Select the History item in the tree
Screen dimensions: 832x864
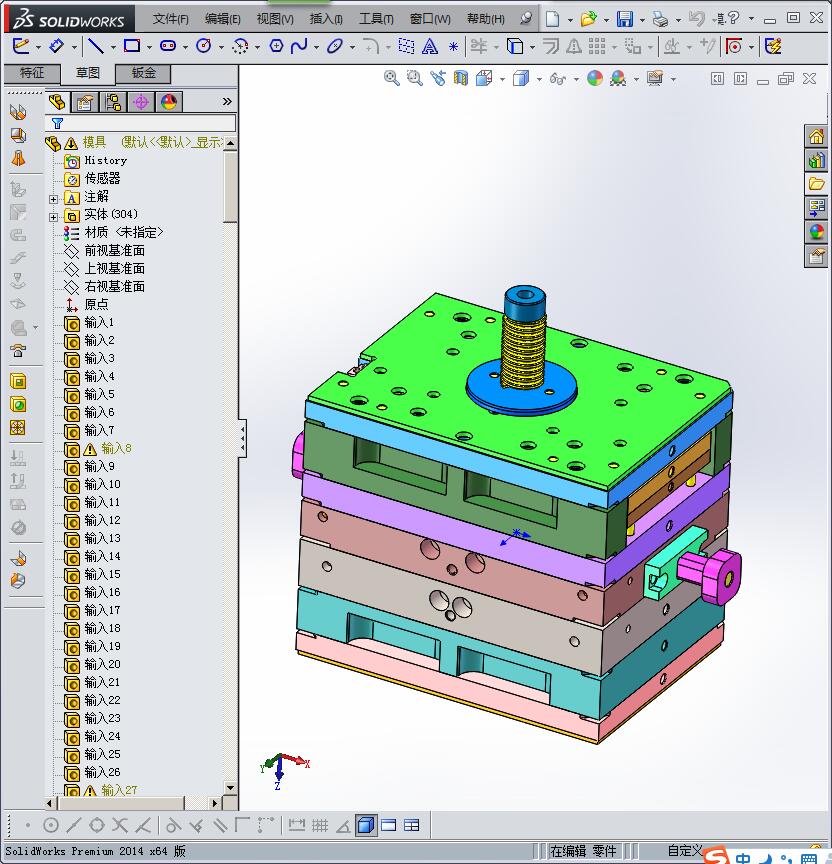click(x=105, y=160)
